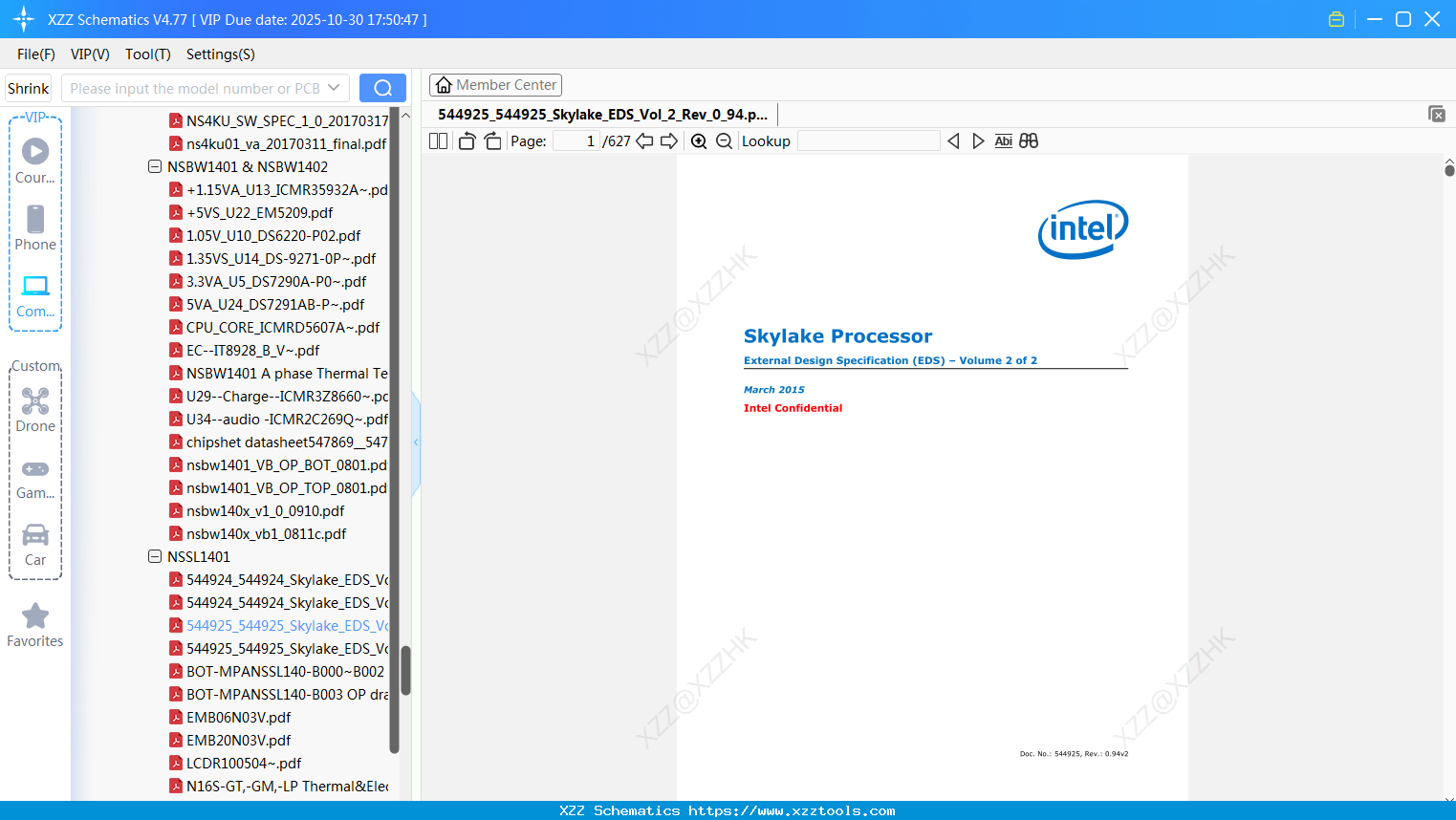Open binoculars search icon in viewer toolbar

tap(1029, 140)
